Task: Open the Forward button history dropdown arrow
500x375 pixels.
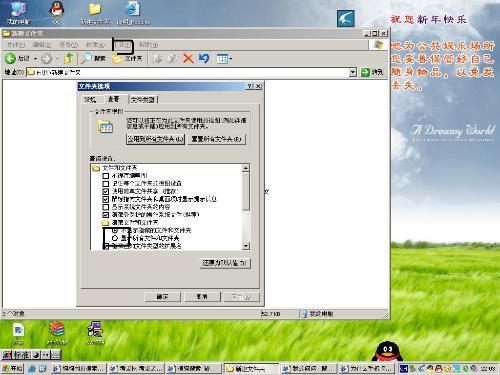Action: [x=57, y=59]
